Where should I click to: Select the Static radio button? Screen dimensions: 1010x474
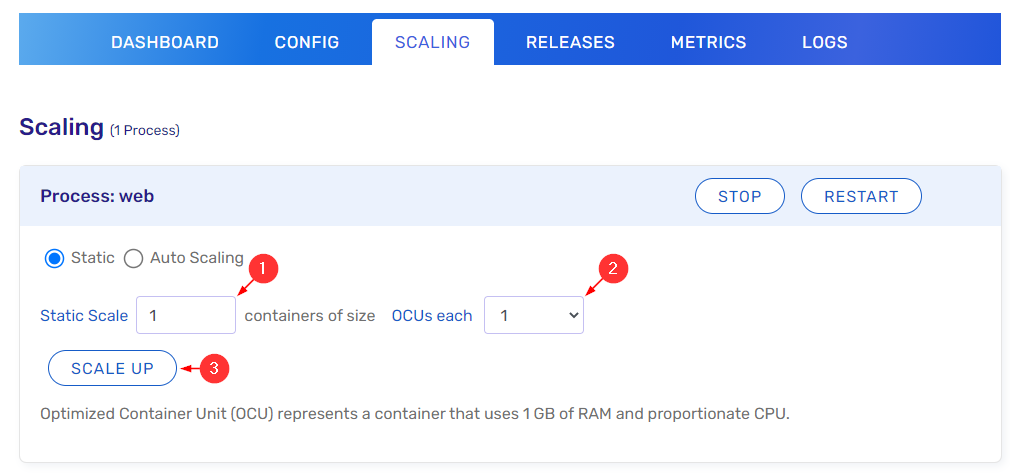[55, 259]
